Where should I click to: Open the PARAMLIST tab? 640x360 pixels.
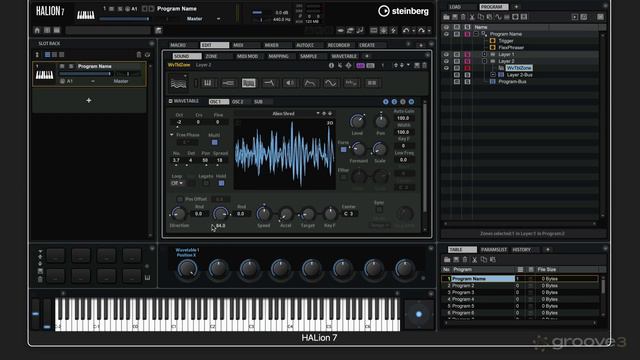pos(493,250)
